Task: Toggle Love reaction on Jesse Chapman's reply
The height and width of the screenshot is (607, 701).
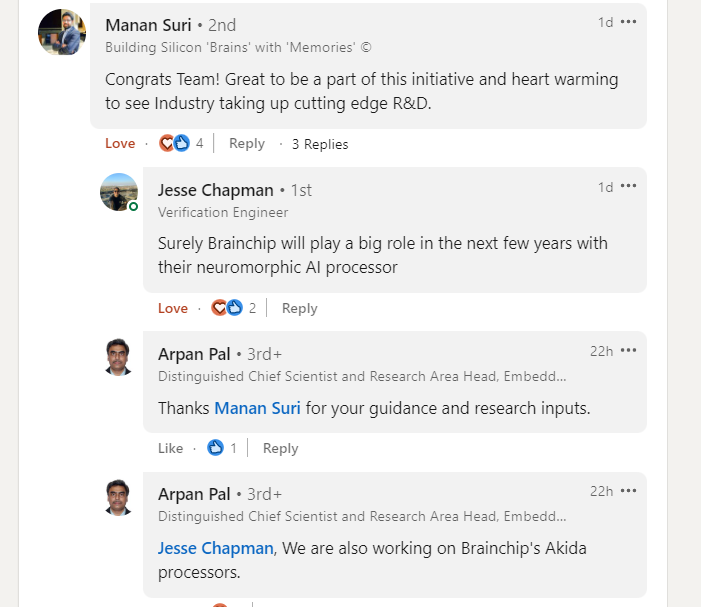Action: coord(173,308)
